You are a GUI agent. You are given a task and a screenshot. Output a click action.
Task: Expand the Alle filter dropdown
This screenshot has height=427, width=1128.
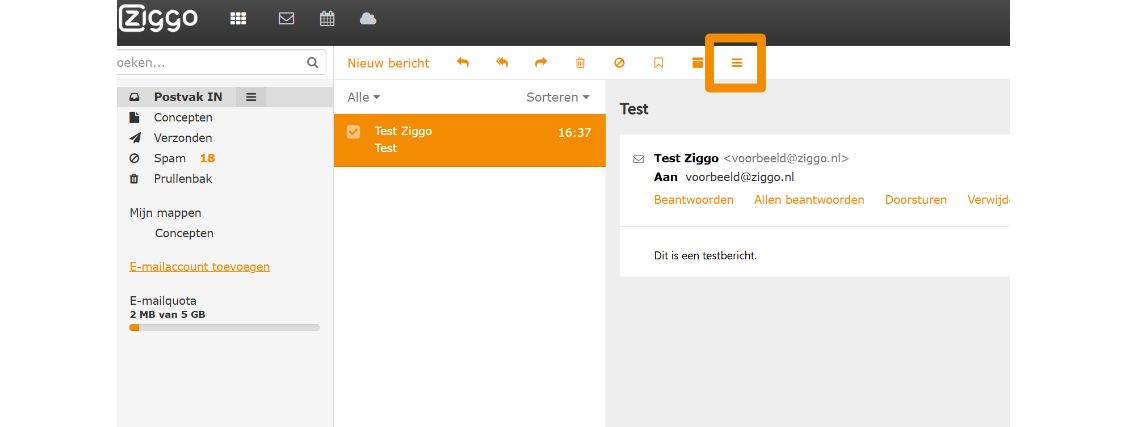[363, 97]
